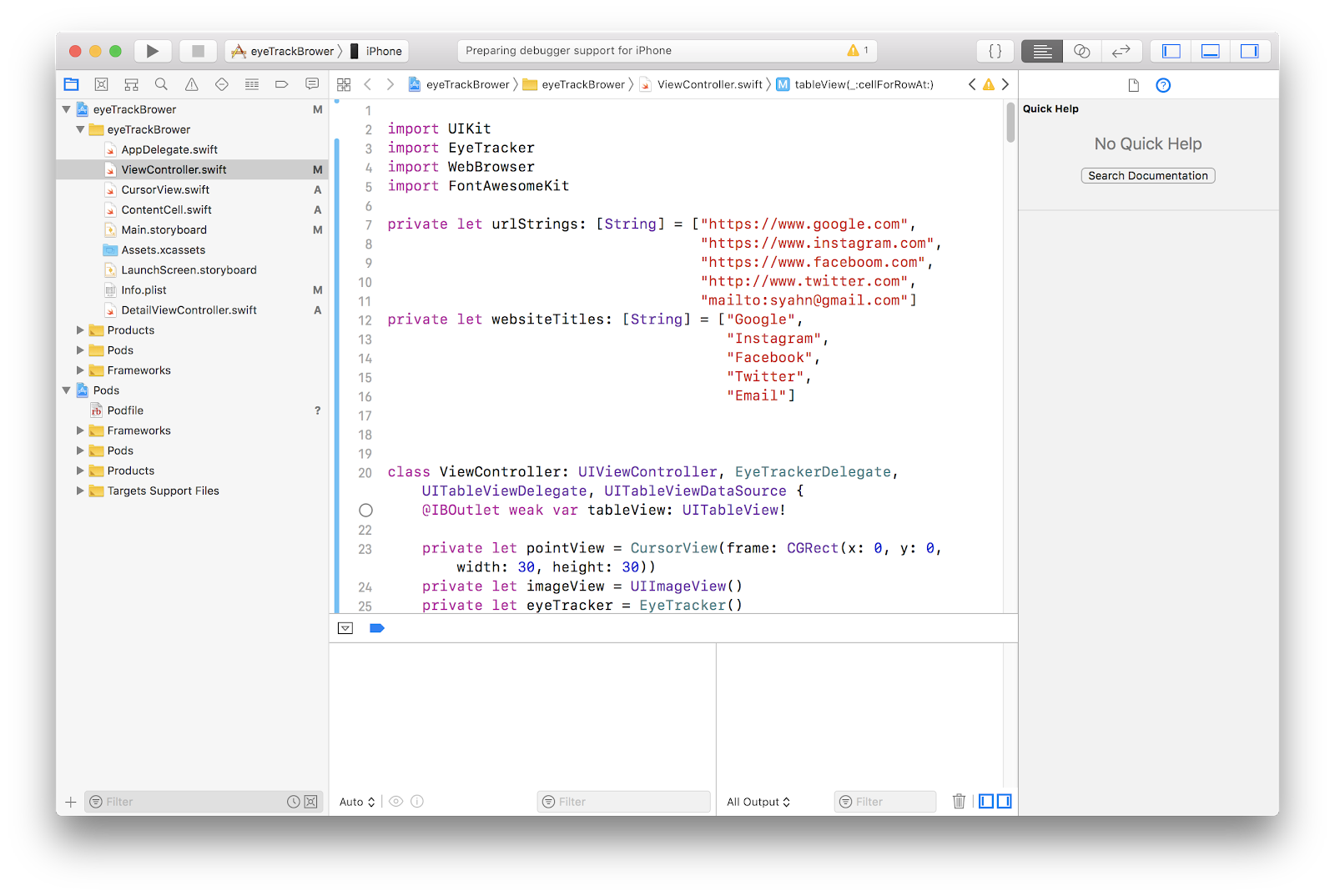Screen dimensions: 1335x896
Task: Open the Podfile
Action: 125,410
